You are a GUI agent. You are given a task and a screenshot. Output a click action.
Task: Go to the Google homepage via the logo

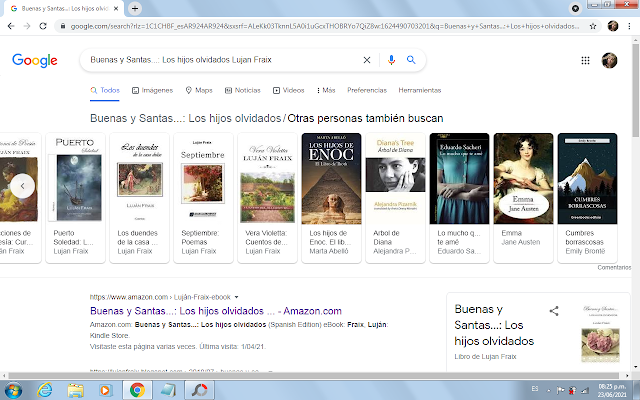tap(35, 60)
